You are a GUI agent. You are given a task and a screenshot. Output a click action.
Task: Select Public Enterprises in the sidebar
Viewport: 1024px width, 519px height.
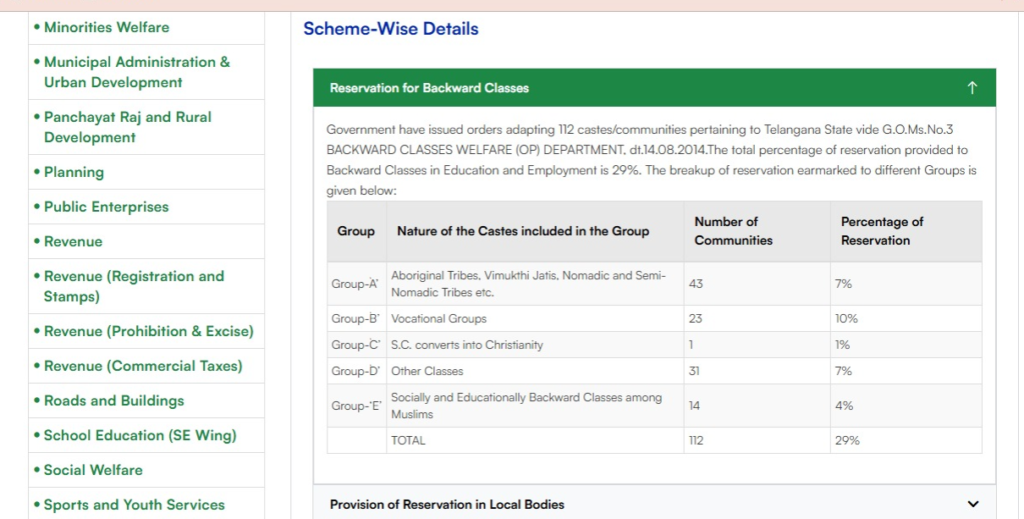[x=106, y=207]
